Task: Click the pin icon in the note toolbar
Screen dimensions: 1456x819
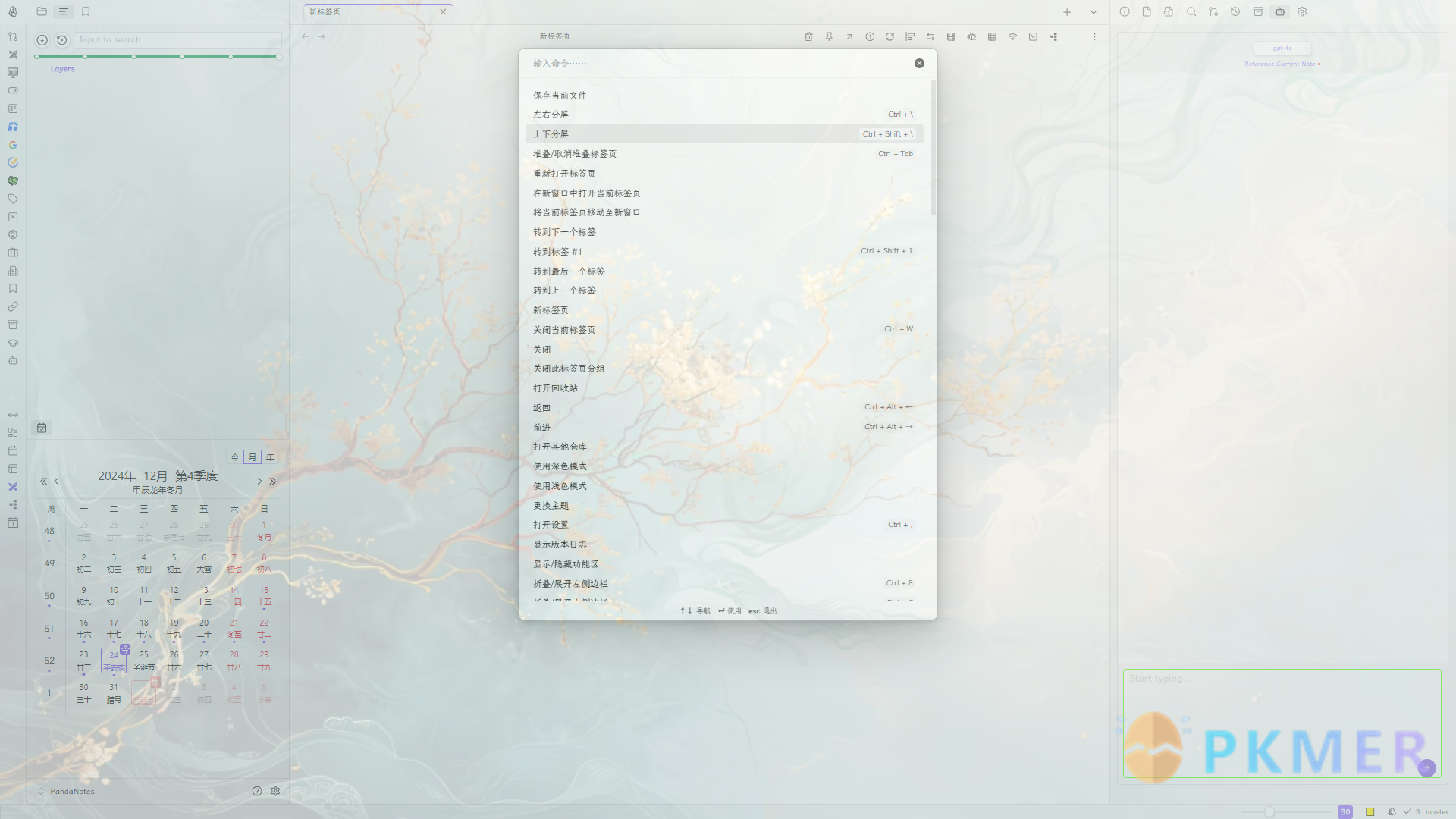Action: point(829,36)
